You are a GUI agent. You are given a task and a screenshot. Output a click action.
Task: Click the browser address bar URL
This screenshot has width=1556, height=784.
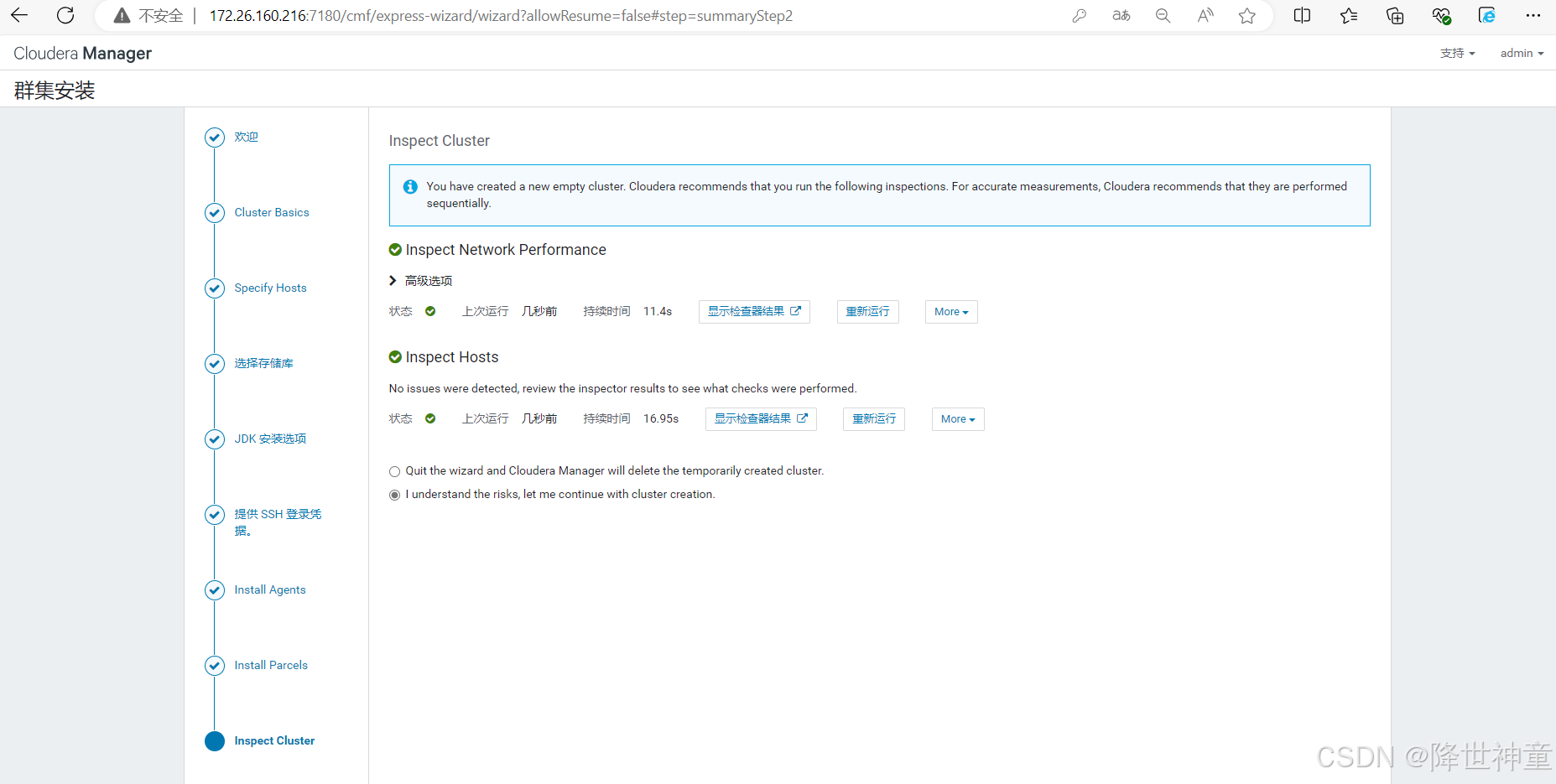[x=501, y=16]
